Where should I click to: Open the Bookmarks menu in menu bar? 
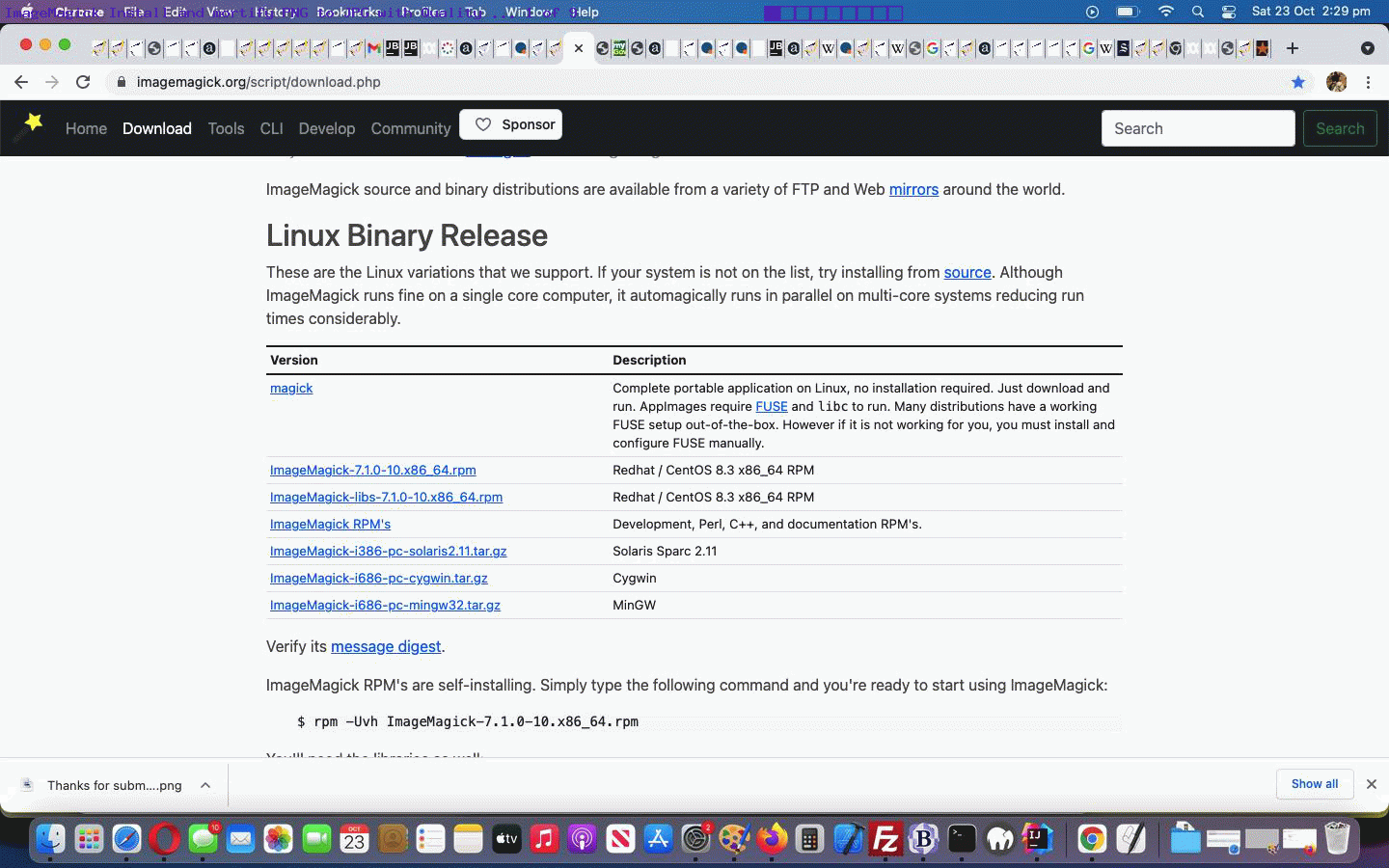pyautogui.click(x=348, y=12)
